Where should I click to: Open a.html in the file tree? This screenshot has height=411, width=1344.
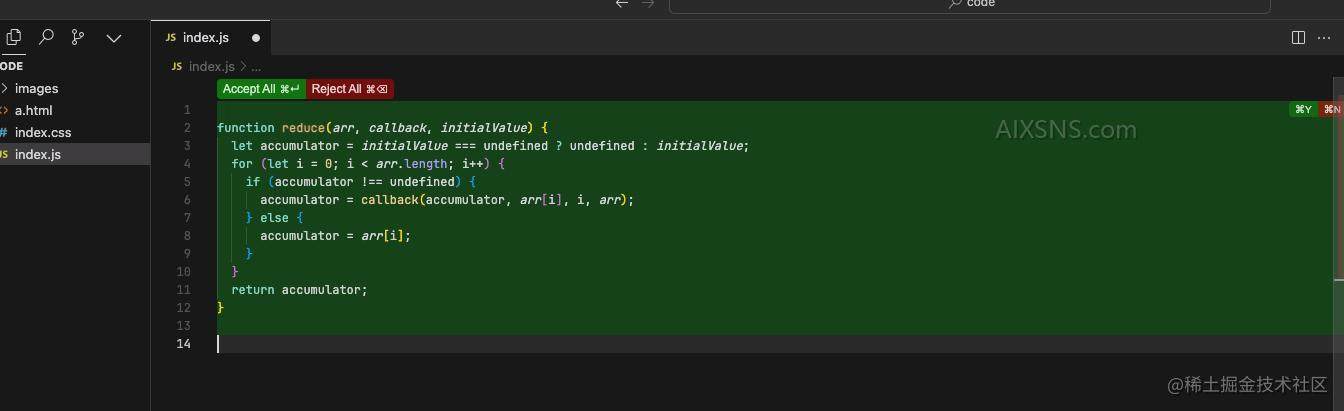click(33, 110)
